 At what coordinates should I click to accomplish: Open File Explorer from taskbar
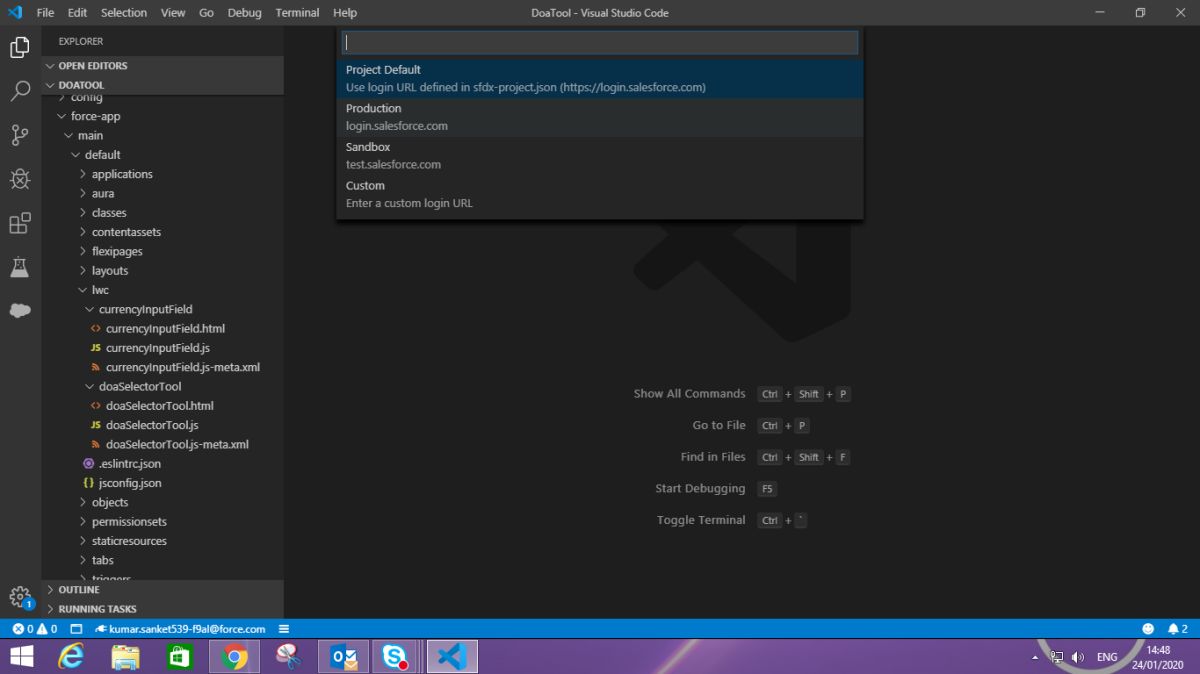pyautogui.click(x=125, y=657)
